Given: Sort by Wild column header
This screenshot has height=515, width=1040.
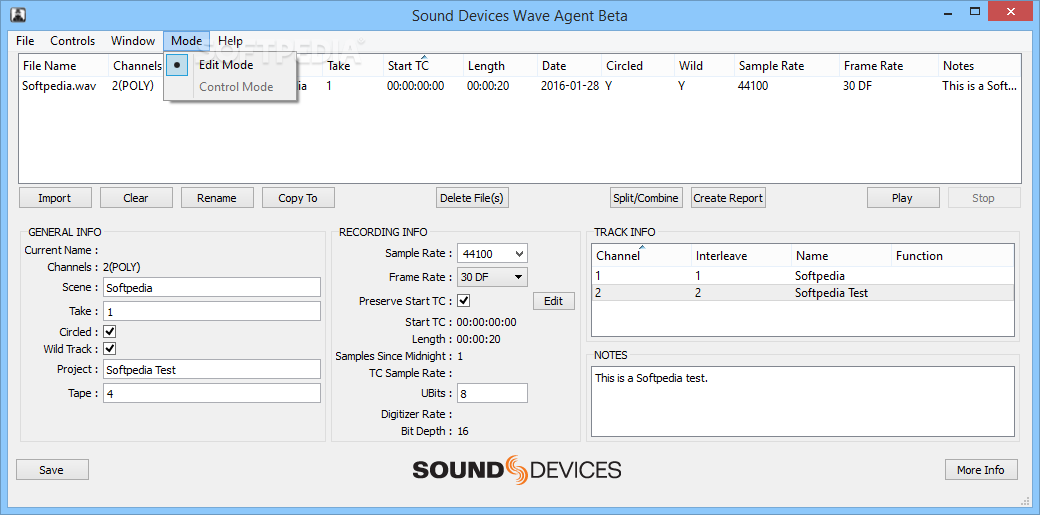Looking at the screenshot, I should [x=704, y=66].
